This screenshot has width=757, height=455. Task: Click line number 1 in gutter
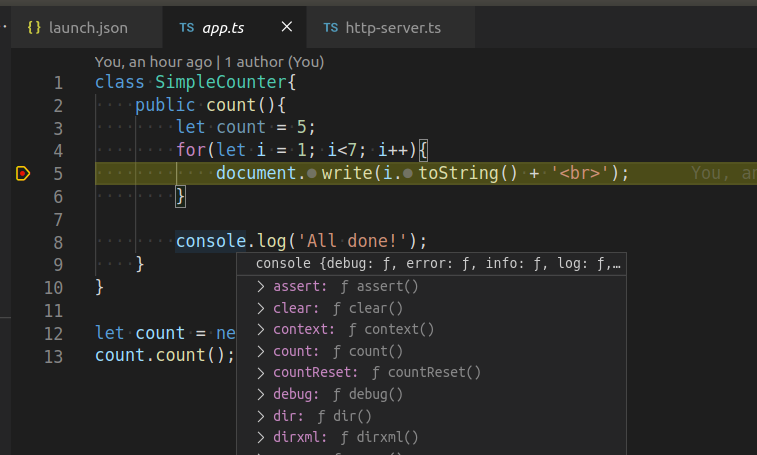click(58, 83)
